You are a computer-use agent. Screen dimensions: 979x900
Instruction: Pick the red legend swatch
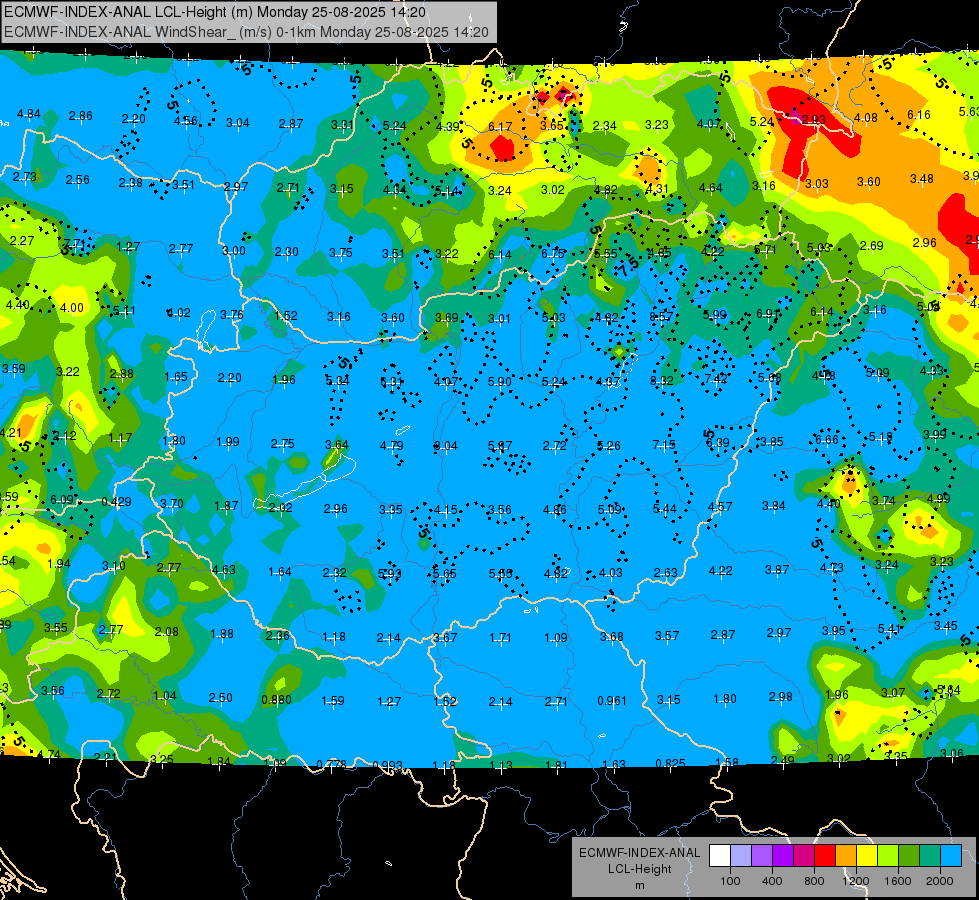click(x=825, y=856)
